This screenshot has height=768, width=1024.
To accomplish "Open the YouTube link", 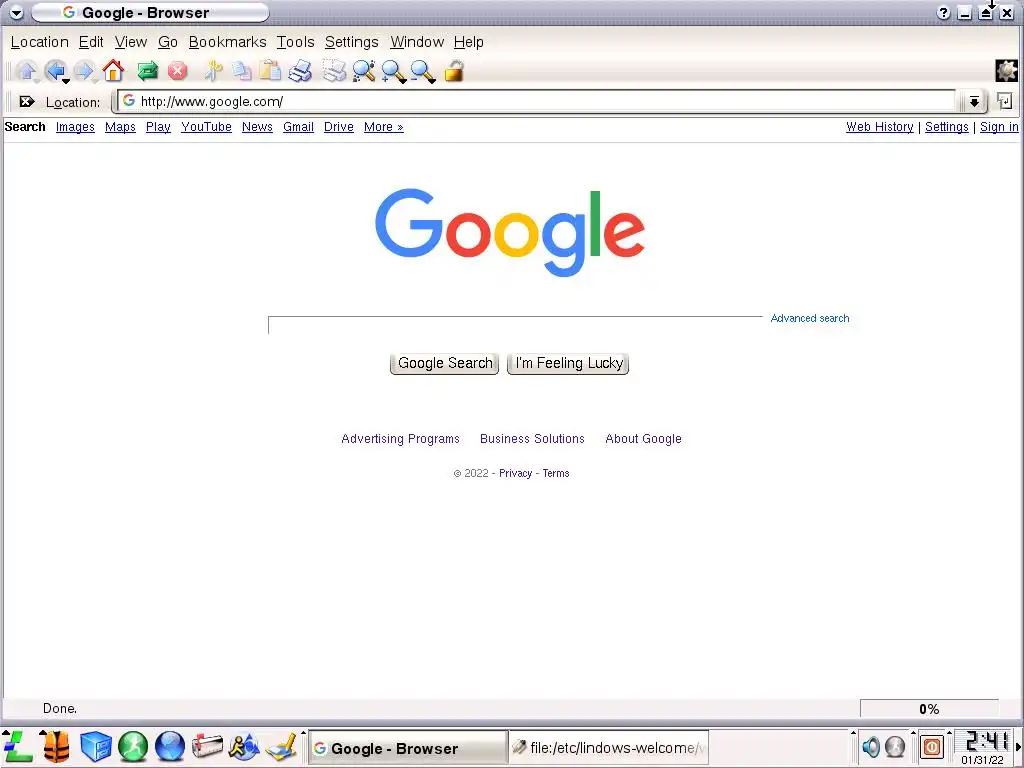I will [206, 127].
